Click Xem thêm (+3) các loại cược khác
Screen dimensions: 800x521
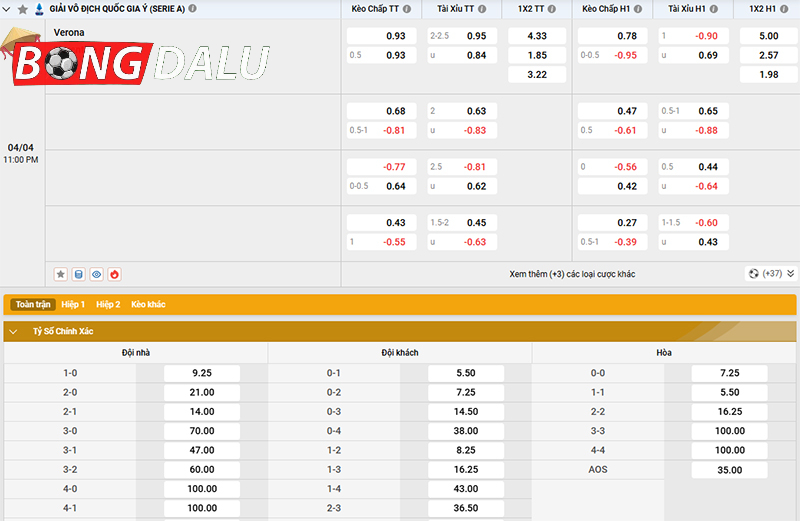[x=571, y=274]
